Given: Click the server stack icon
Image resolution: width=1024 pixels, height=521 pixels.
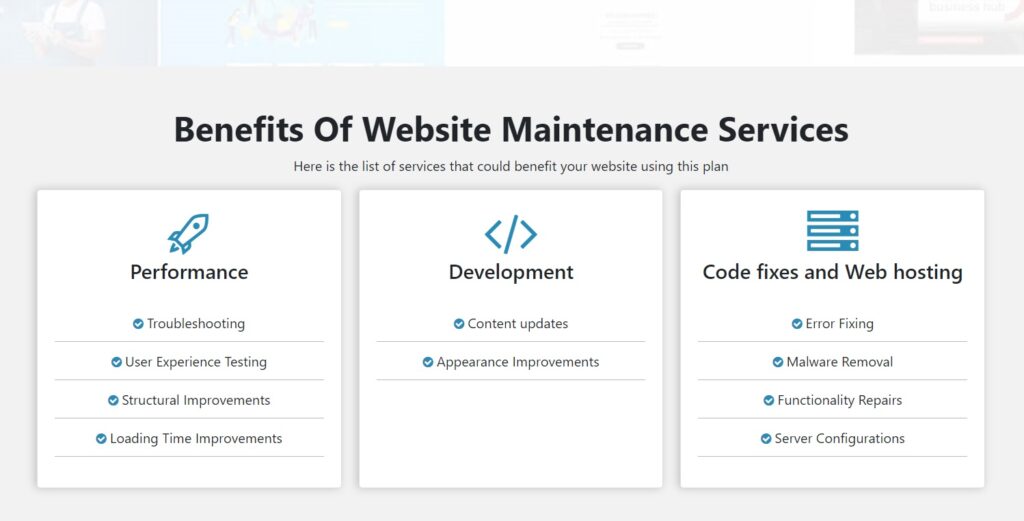Looking at the screenshot, I should click(832, 231).
